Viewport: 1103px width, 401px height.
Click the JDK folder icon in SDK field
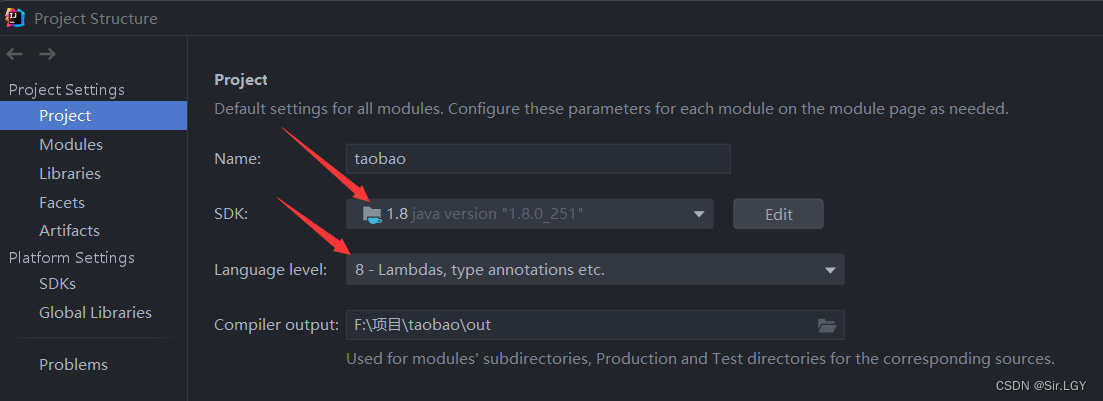[x=372, y=214]
